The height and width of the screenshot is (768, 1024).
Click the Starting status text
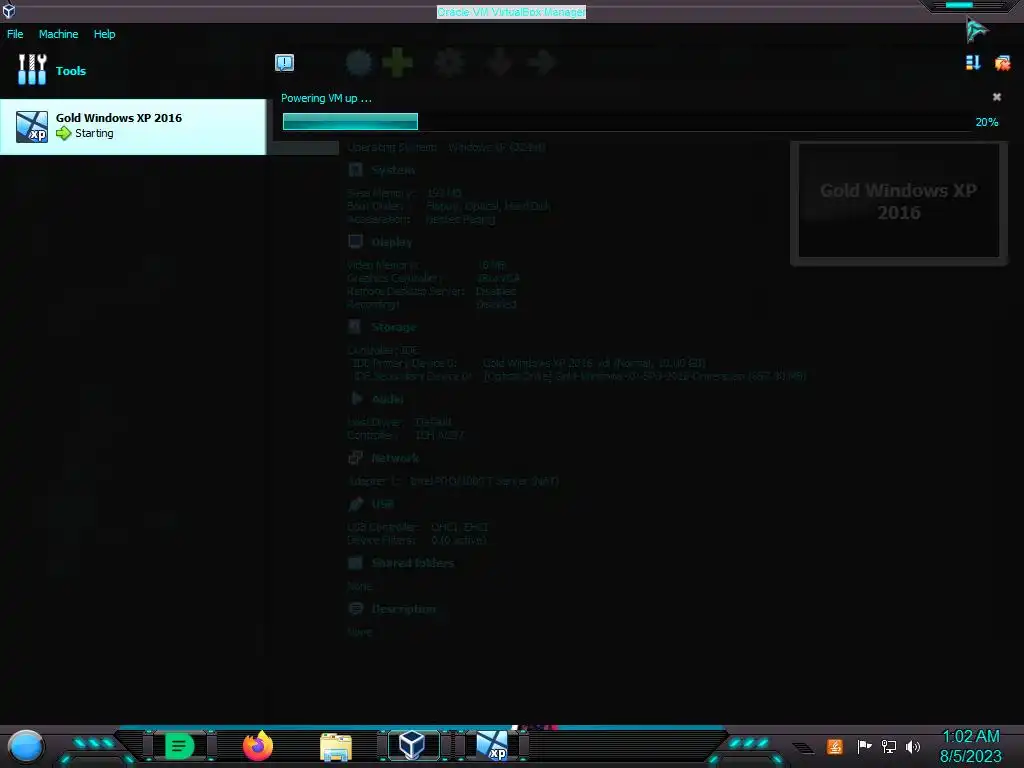(94, 133)
